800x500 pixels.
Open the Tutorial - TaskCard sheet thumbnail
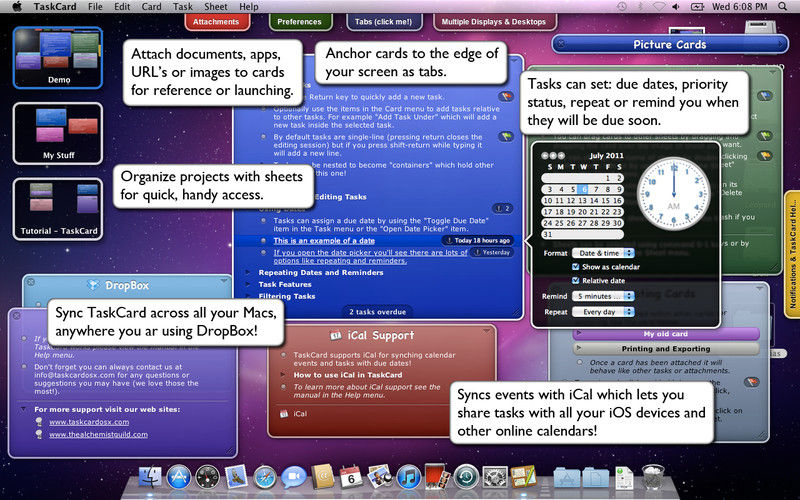tap(58, 209)
